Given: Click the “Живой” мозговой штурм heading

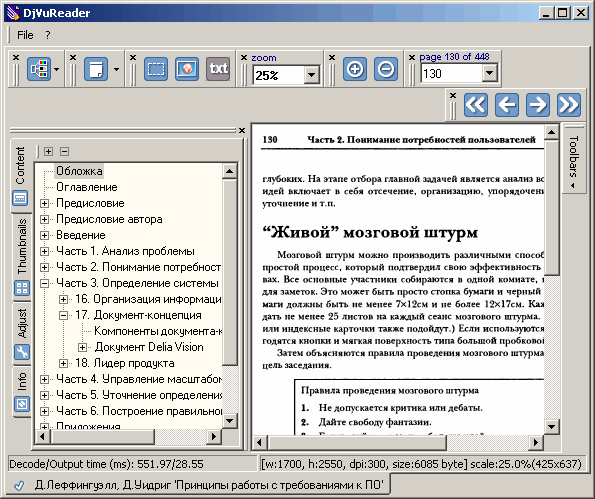Looking at the screenshot, I should pyautogui.click(x=370, y=232).
